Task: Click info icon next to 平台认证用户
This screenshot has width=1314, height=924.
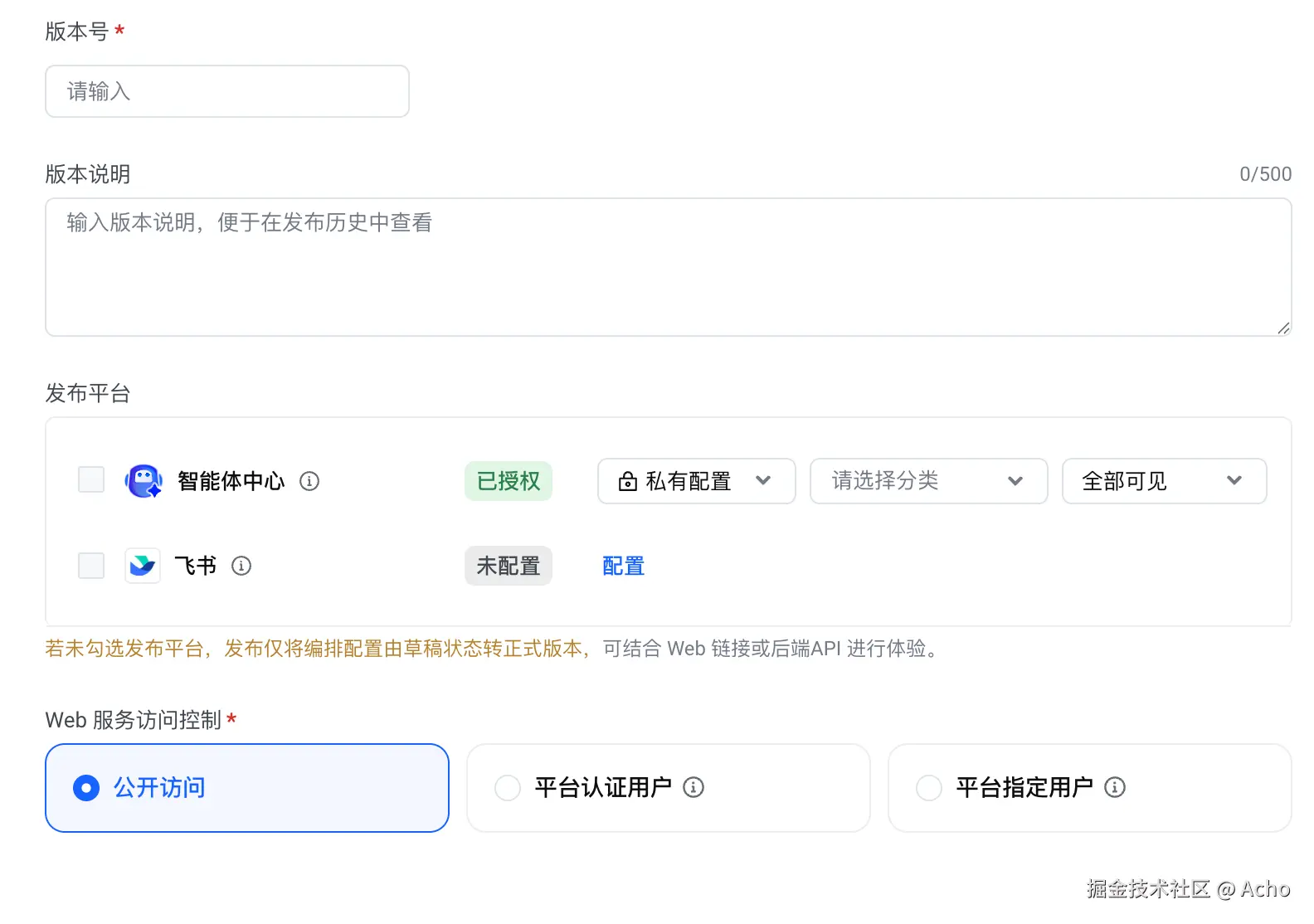Action: [x=693, y=787]
